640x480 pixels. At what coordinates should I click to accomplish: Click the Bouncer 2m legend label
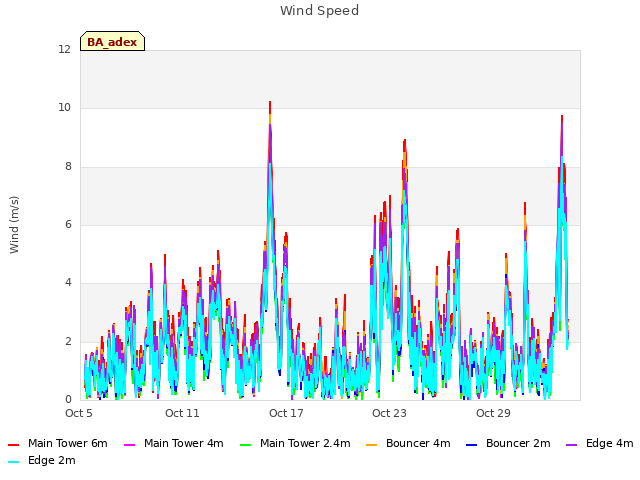[x=518, y=443]
